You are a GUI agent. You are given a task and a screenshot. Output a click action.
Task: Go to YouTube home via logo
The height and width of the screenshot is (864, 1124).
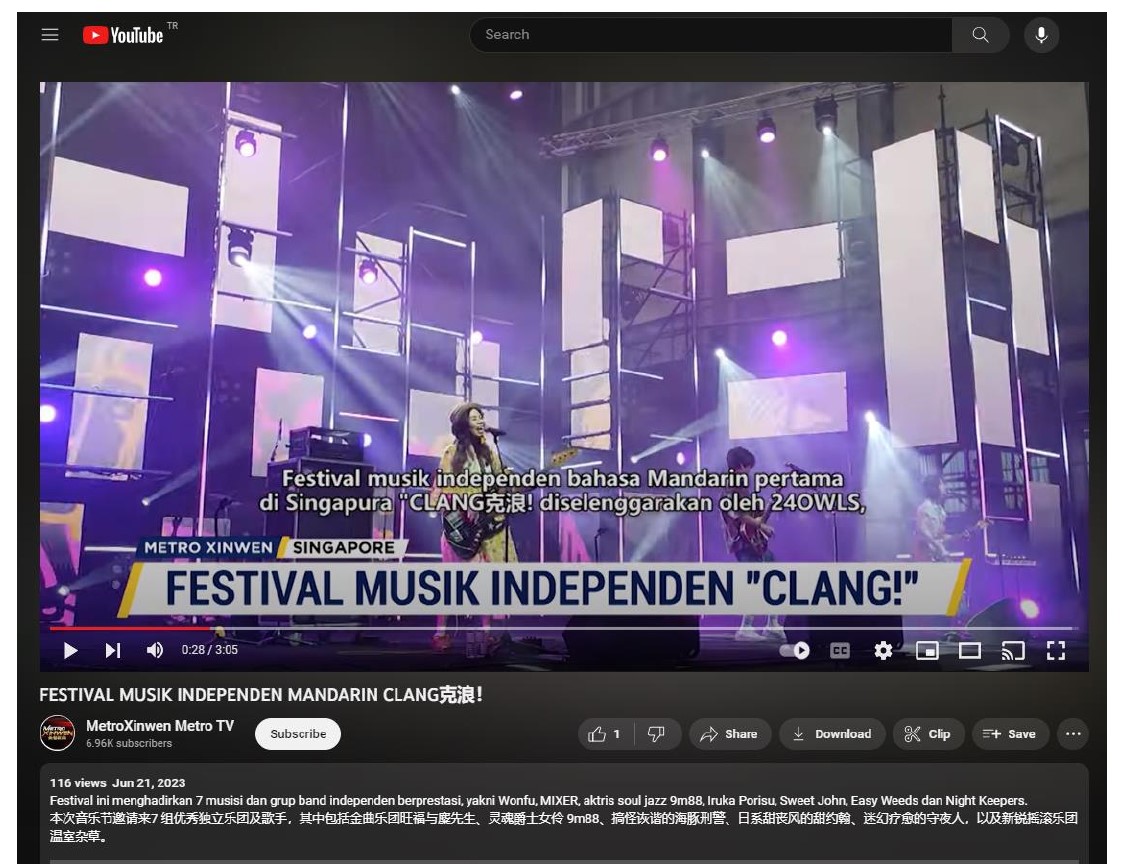123,34
